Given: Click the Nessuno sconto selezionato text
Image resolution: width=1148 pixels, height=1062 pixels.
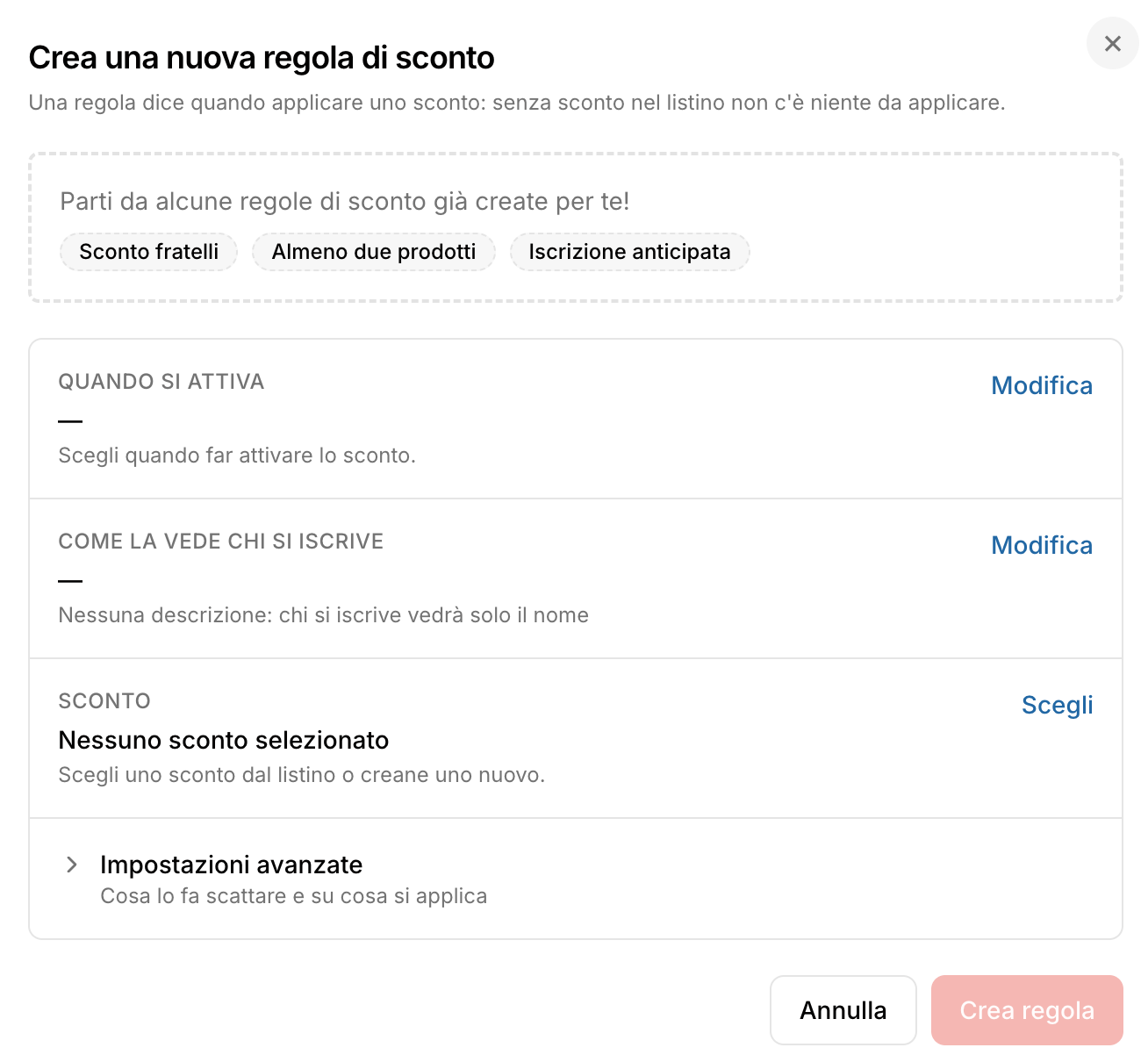Looking at the screenshot, I should point(224,740).
